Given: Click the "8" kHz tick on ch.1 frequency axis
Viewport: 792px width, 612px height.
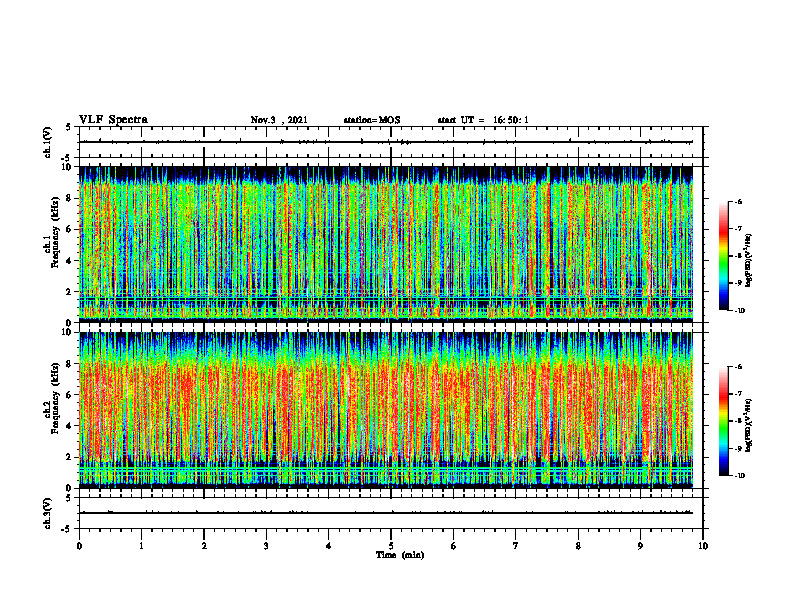Looking at the screenshot, I should pyautogui.click(x=70, y=198).
